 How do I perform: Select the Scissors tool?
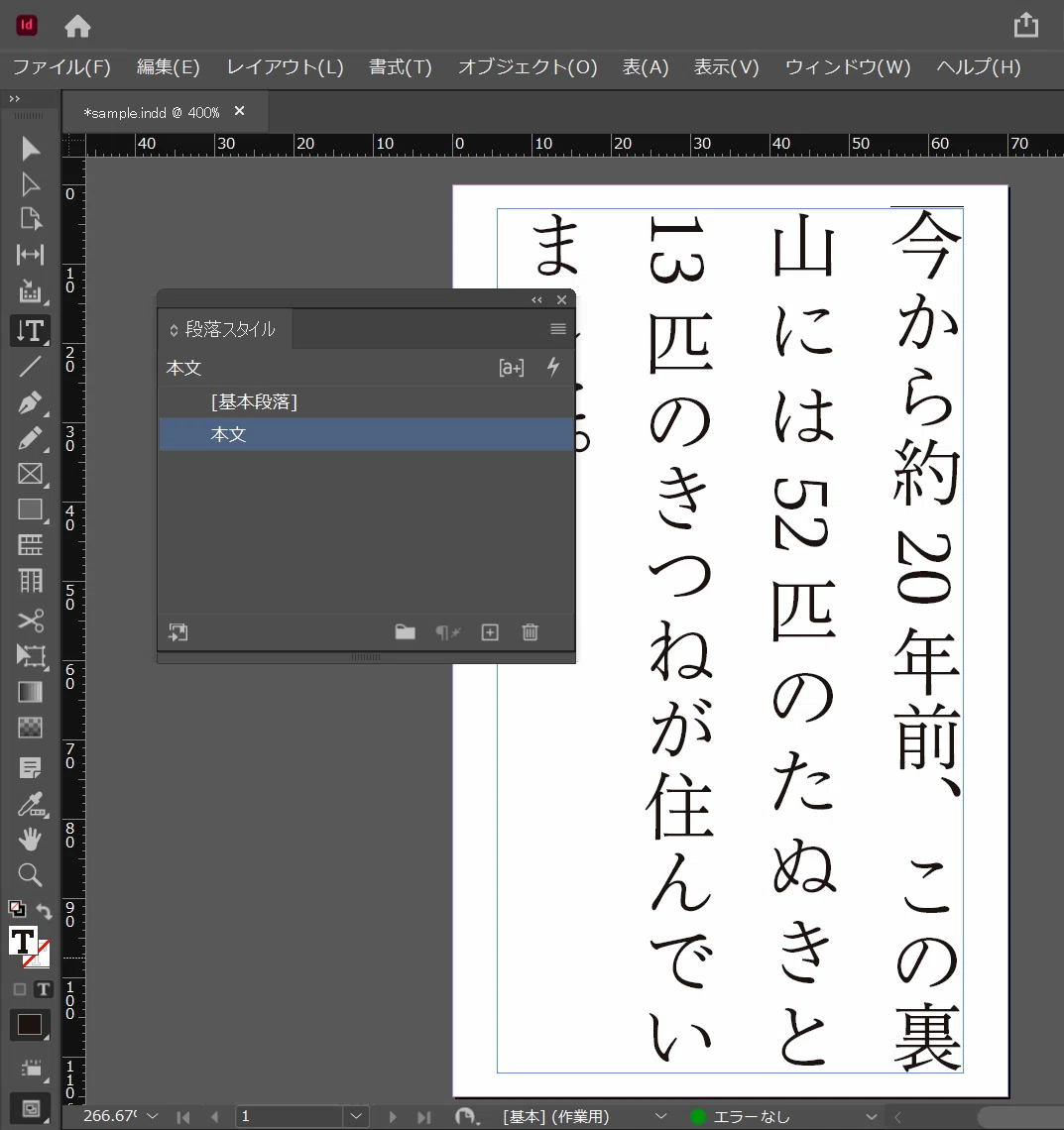31,620
